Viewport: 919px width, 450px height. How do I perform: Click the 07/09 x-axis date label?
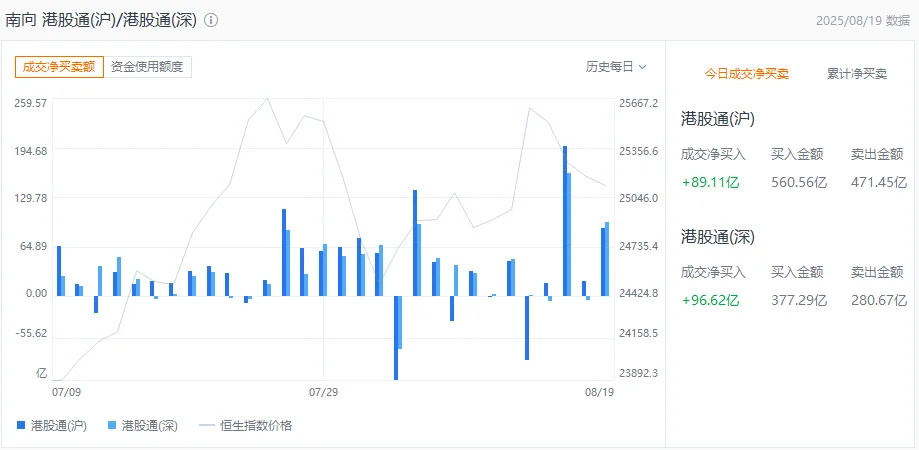(x=66, y=392)
